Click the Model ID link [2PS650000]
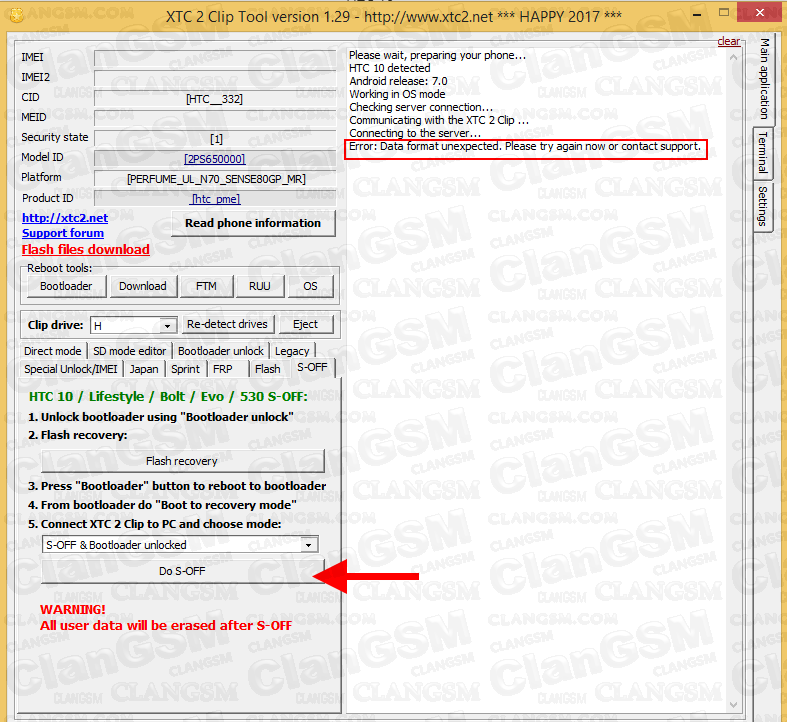Viewport: 787px width, 722px height. tap(214, 159)
